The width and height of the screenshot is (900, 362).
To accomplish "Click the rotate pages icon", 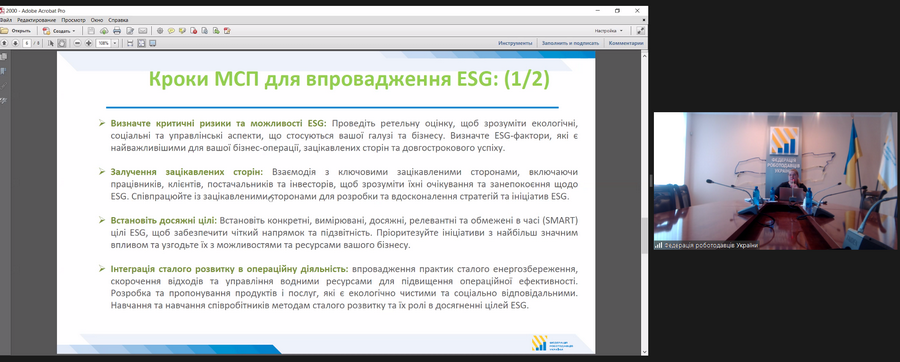I will tap(204, 31).
